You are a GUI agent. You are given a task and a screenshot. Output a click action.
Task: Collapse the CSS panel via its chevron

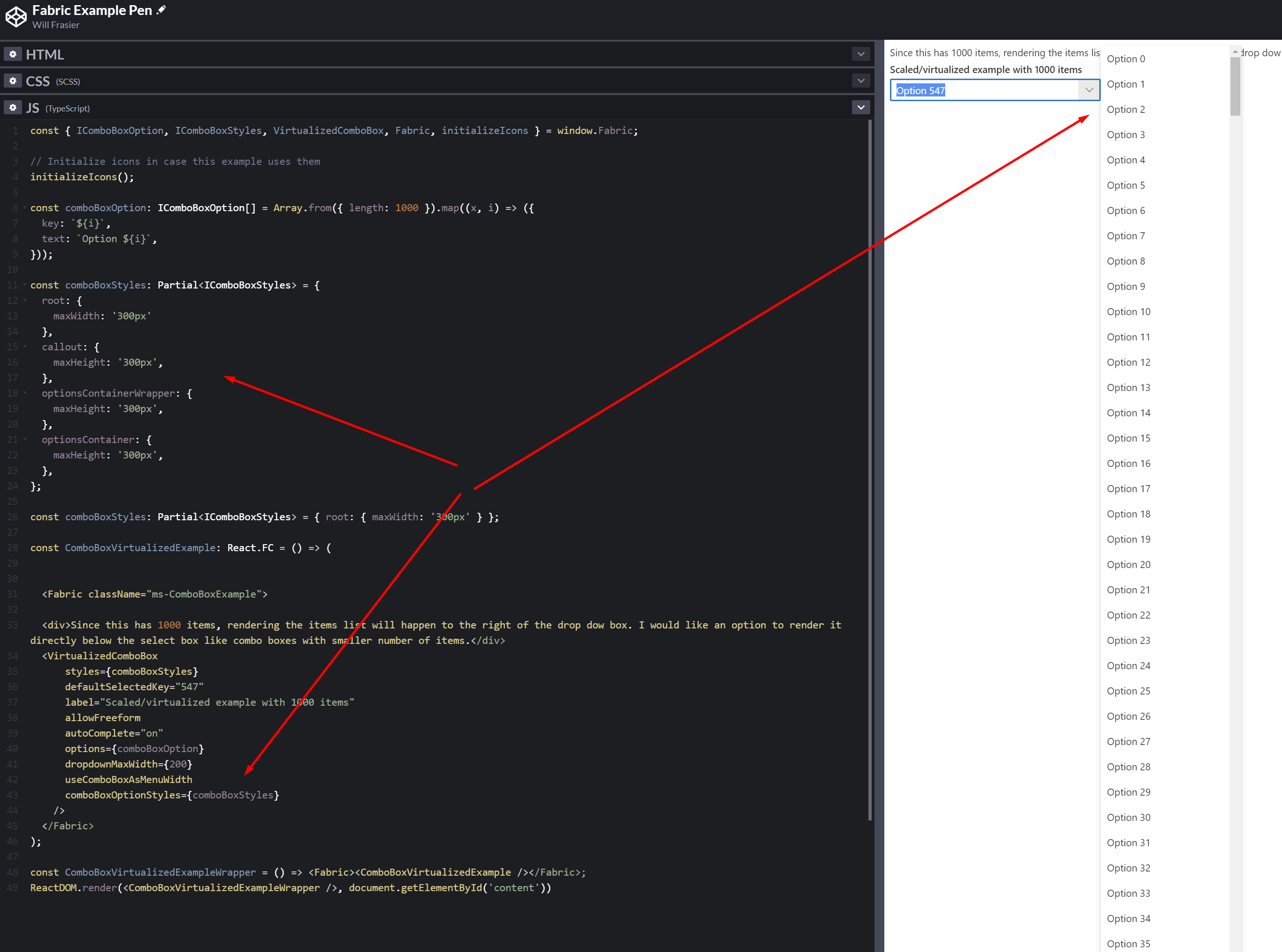[860, 81]
